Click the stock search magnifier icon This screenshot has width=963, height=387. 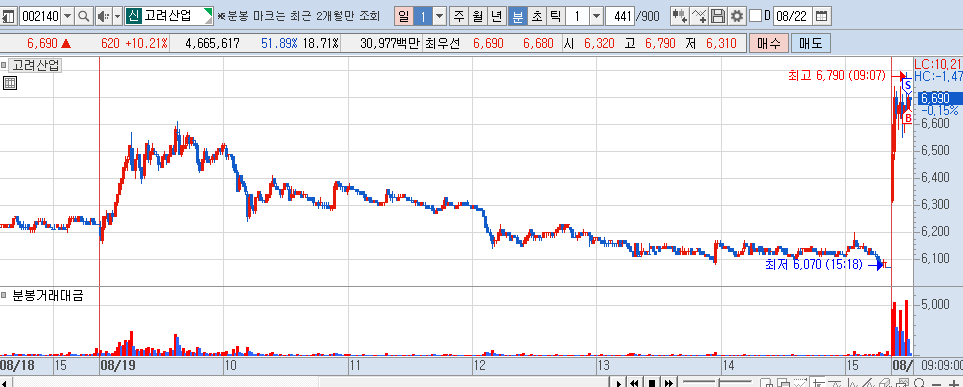84,16
